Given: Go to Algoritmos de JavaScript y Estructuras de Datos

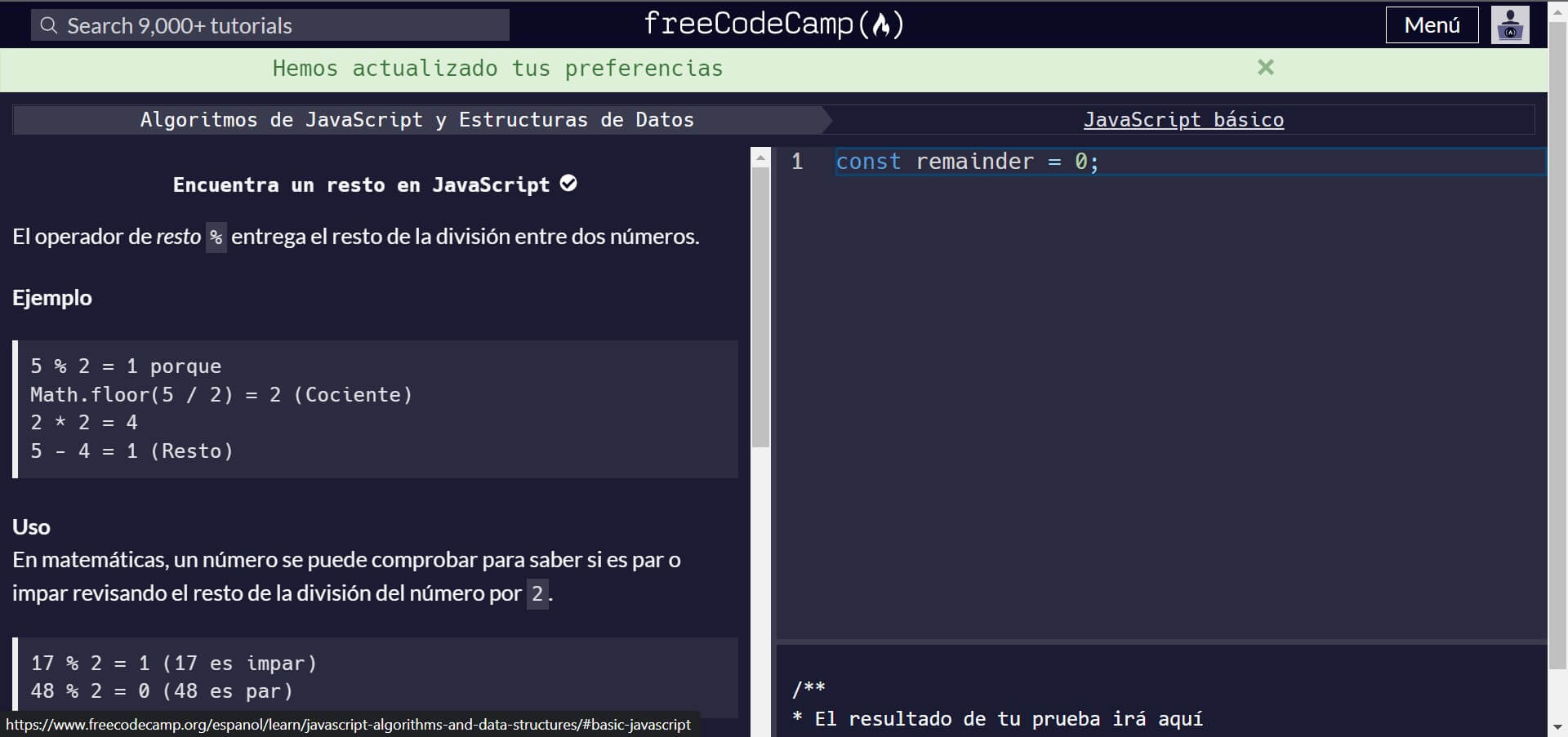Looking at the screenshot, I should 416,120.
